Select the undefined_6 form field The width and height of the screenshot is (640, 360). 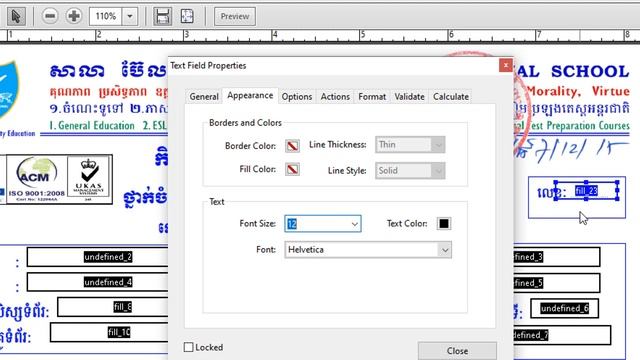(564, 308)
